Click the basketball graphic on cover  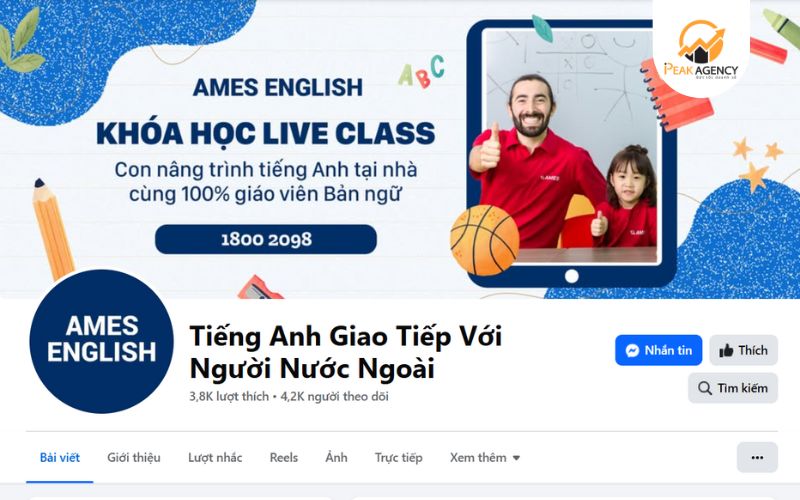[x=484, y=240]
